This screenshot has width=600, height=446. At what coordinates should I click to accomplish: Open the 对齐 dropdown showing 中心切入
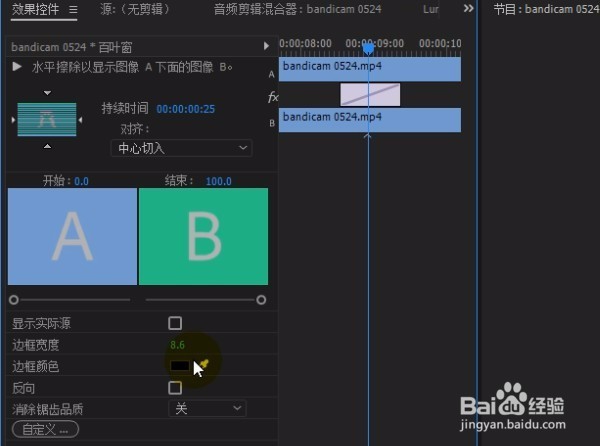[181, 148]
